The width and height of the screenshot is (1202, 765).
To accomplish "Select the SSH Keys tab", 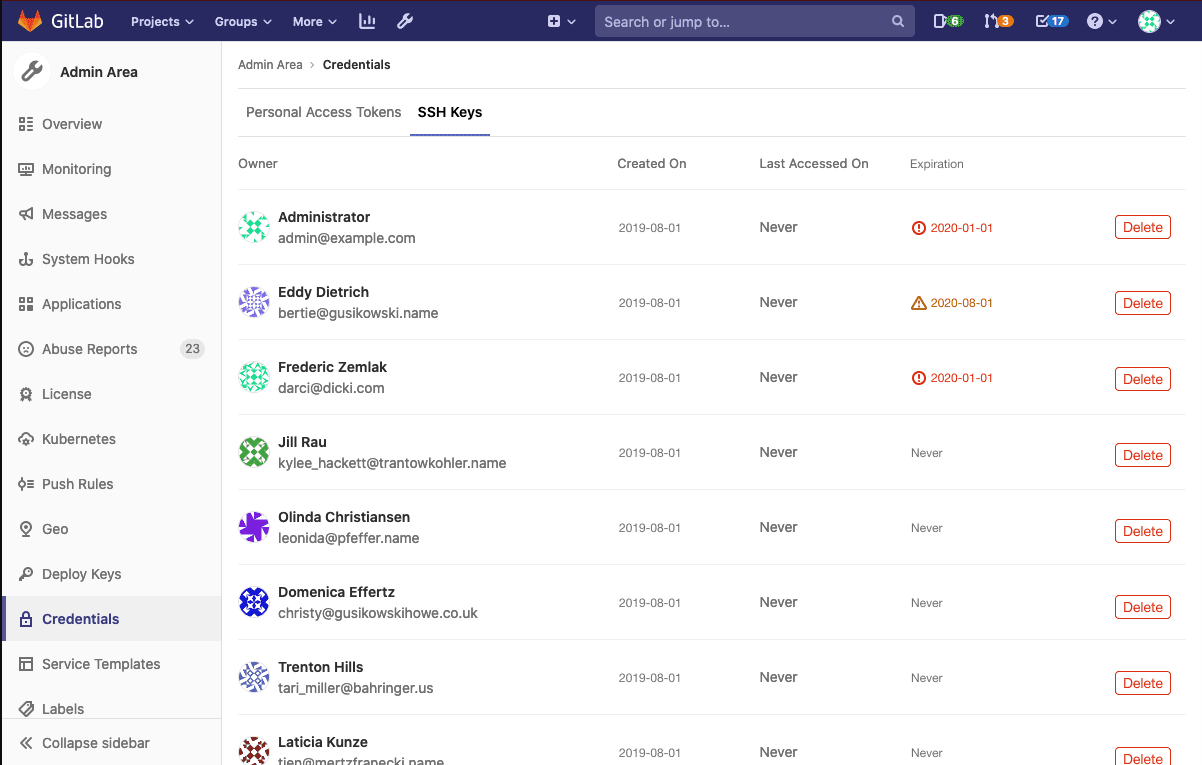I will (x=449, y=112).
